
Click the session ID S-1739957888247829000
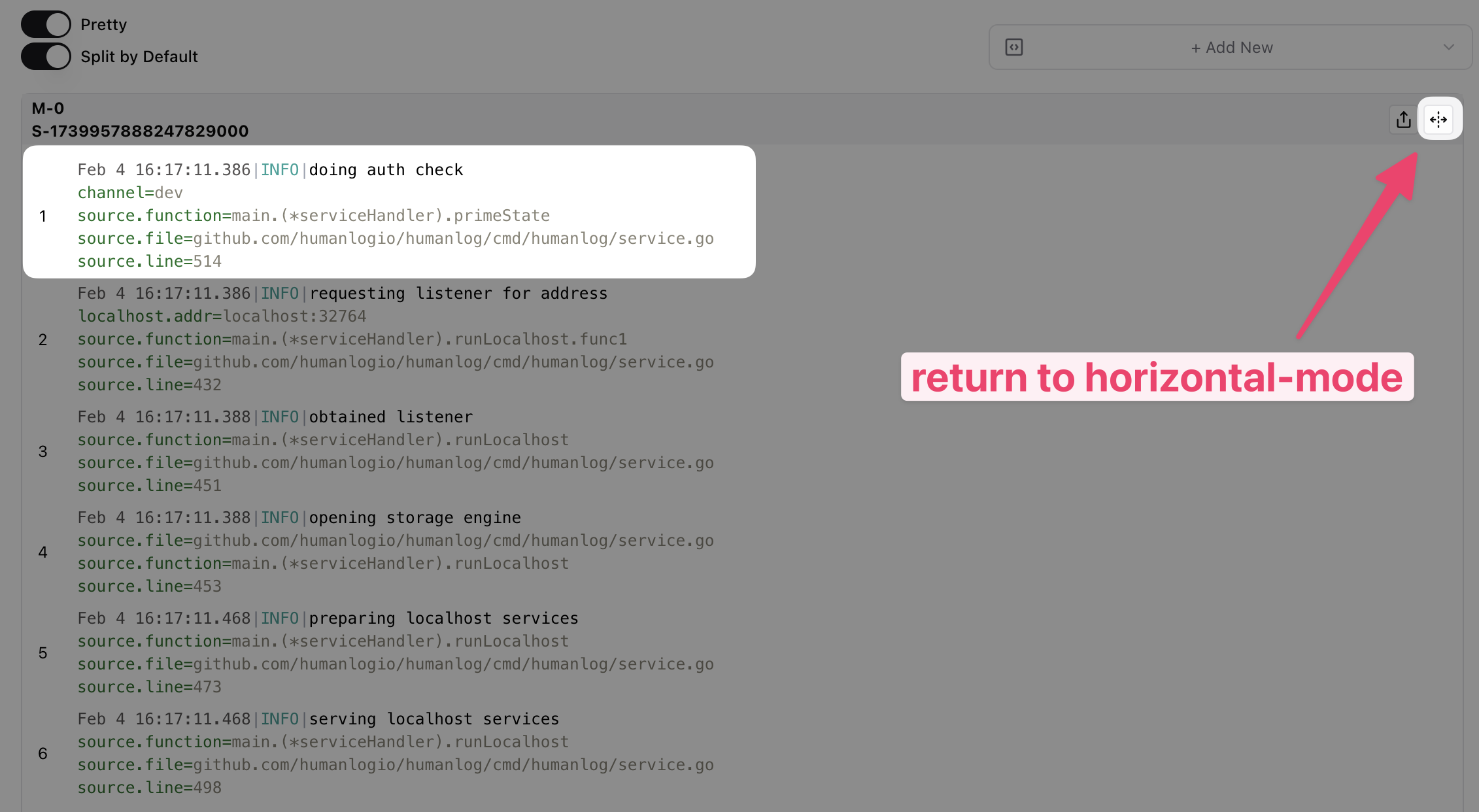coord(140,131)
